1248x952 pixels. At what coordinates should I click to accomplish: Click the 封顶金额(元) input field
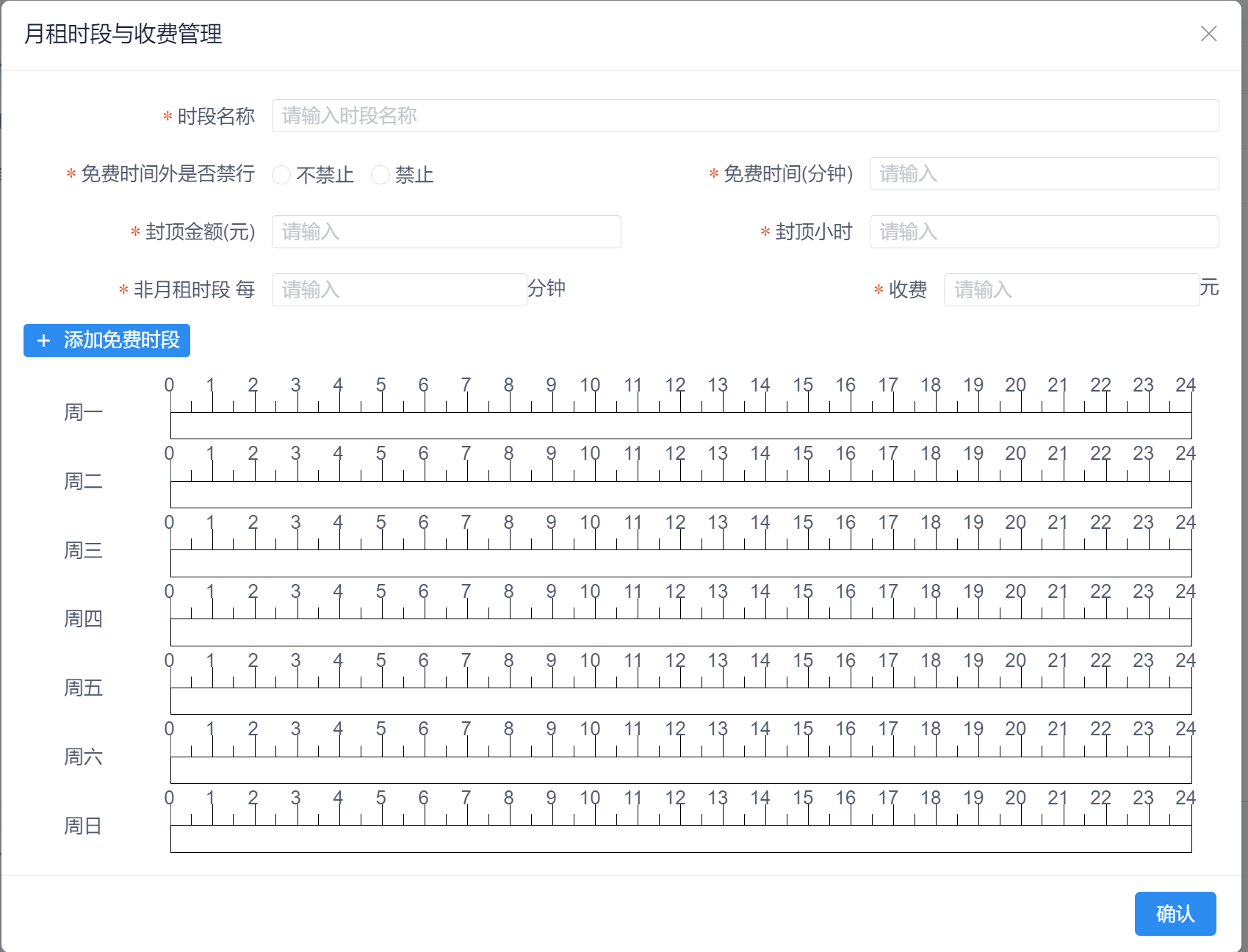pyautogui.click(x=446, y=232)
